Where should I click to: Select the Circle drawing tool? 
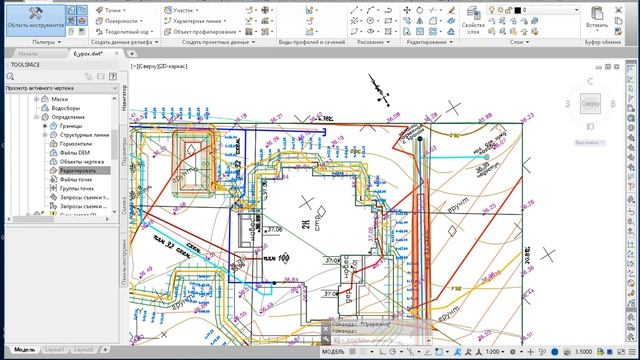coord(370,20)
